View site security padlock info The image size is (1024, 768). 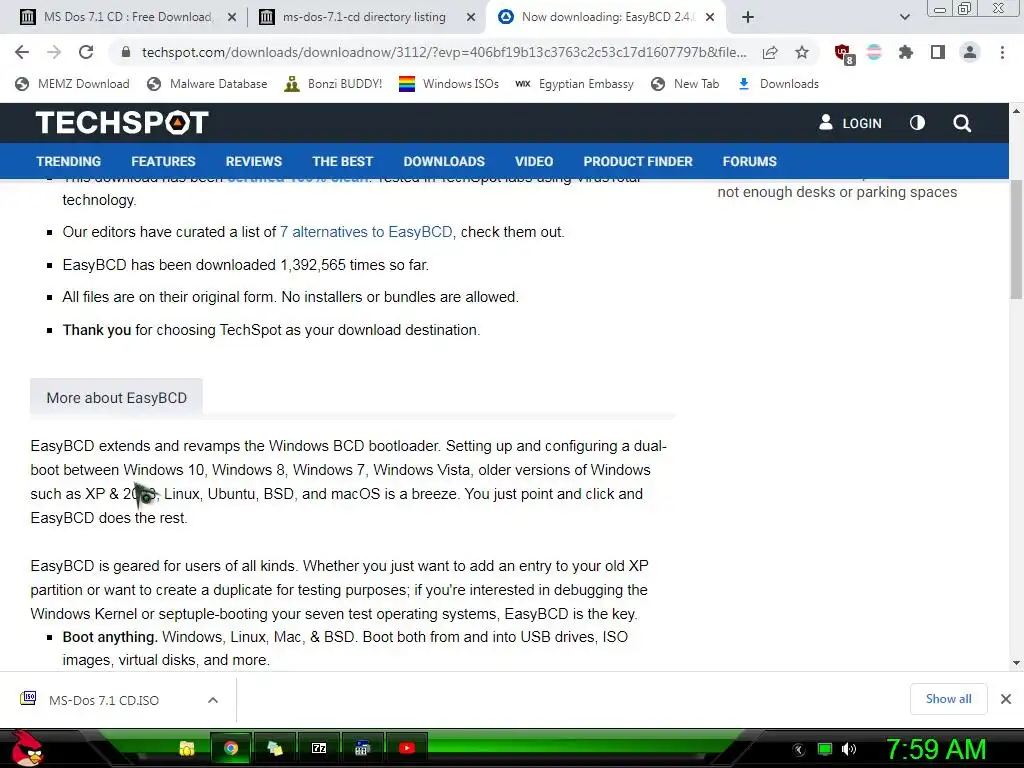click(127, 52)
